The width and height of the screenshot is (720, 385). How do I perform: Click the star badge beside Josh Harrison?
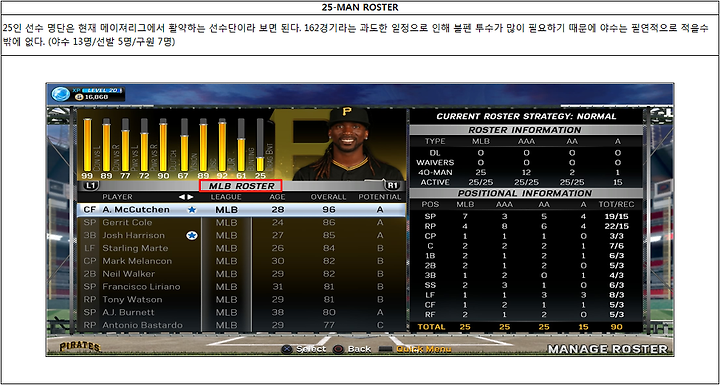pyautogui.click(x=192, y=235)
